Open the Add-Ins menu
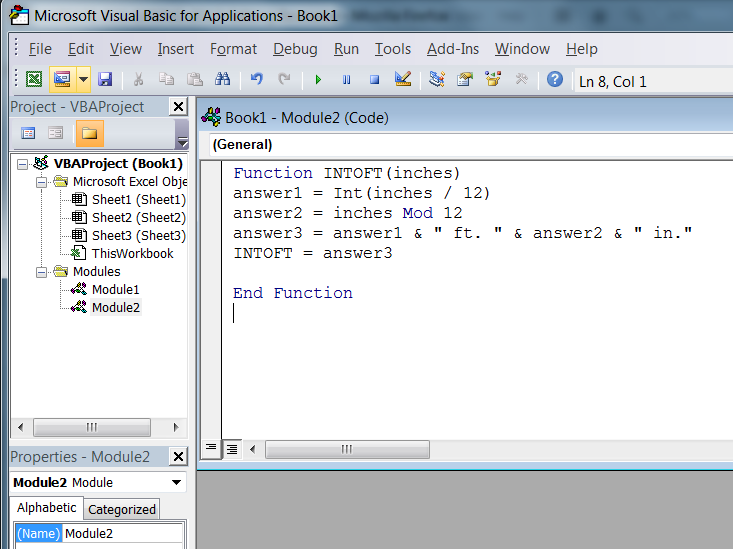This screenshot has height=549, width=733. pyautogui.click(x=453, y=49)
